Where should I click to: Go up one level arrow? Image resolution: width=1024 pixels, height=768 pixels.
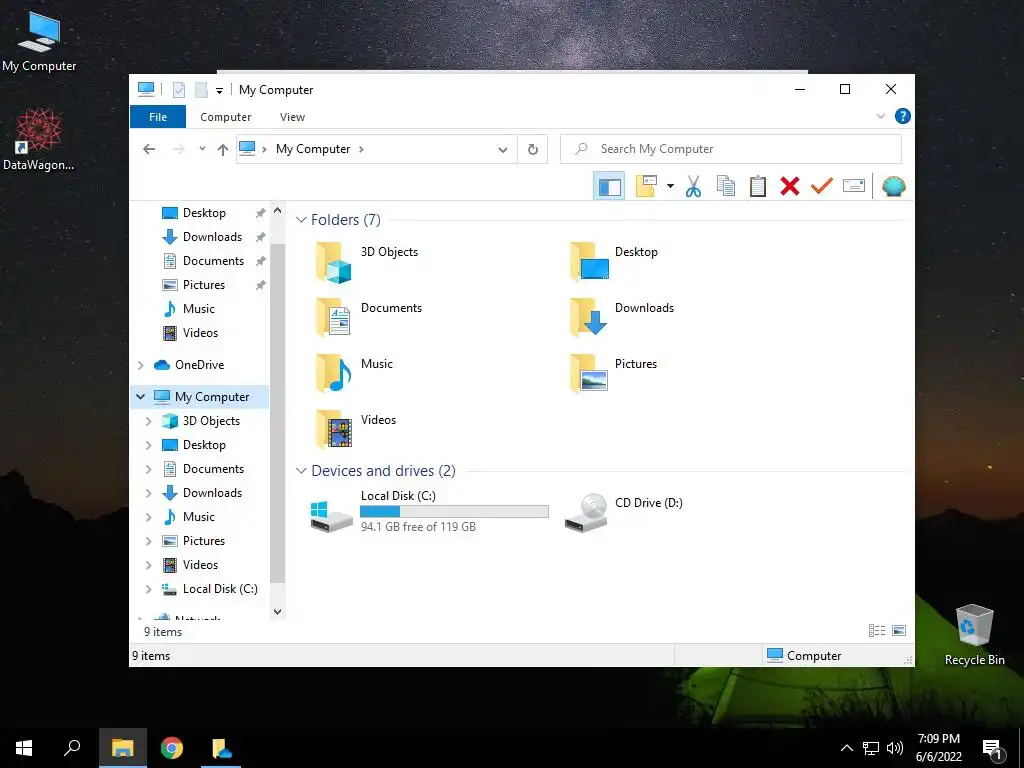223,150
